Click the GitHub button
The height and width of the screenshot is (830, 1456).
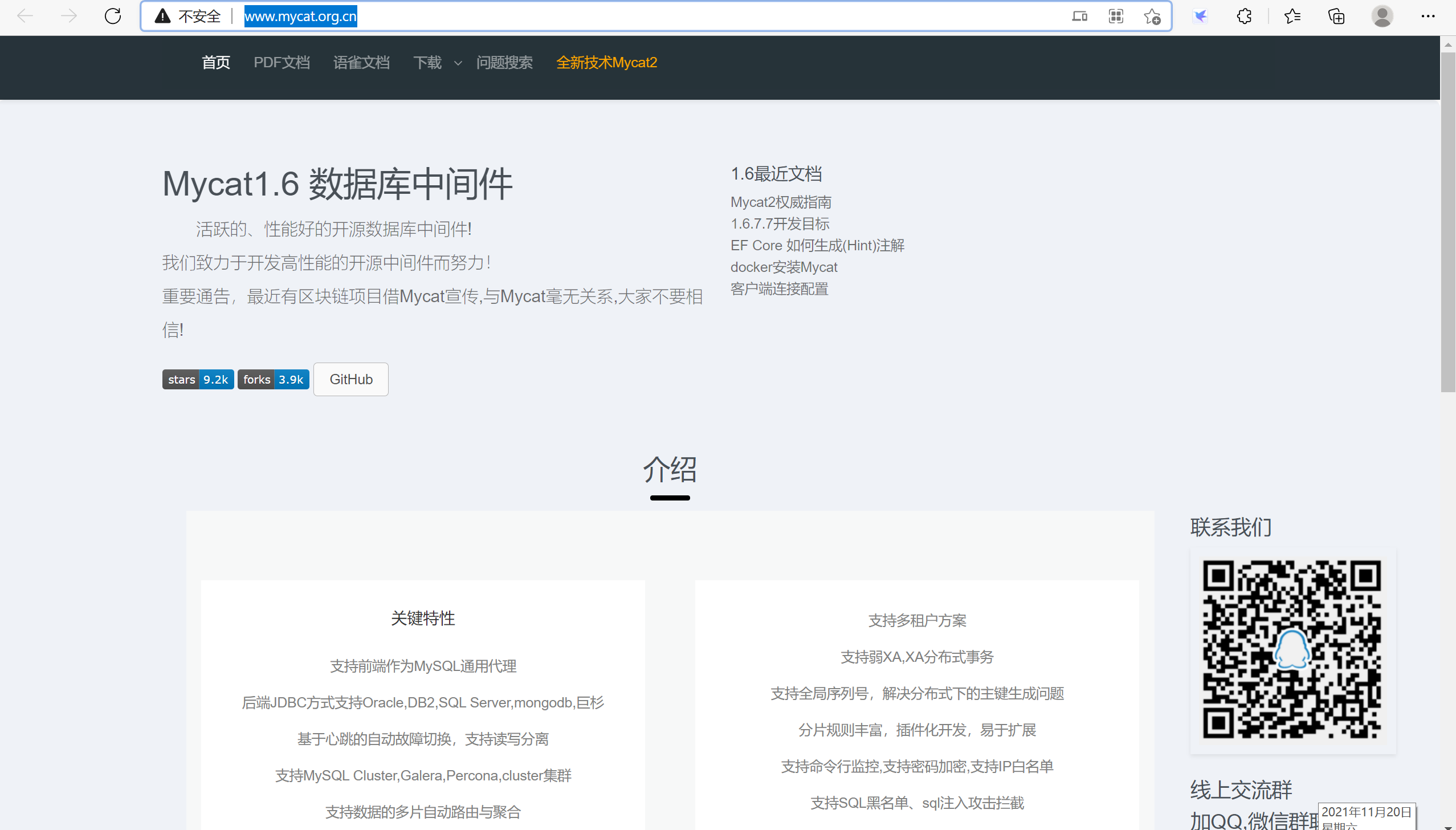tap(351, 379)
